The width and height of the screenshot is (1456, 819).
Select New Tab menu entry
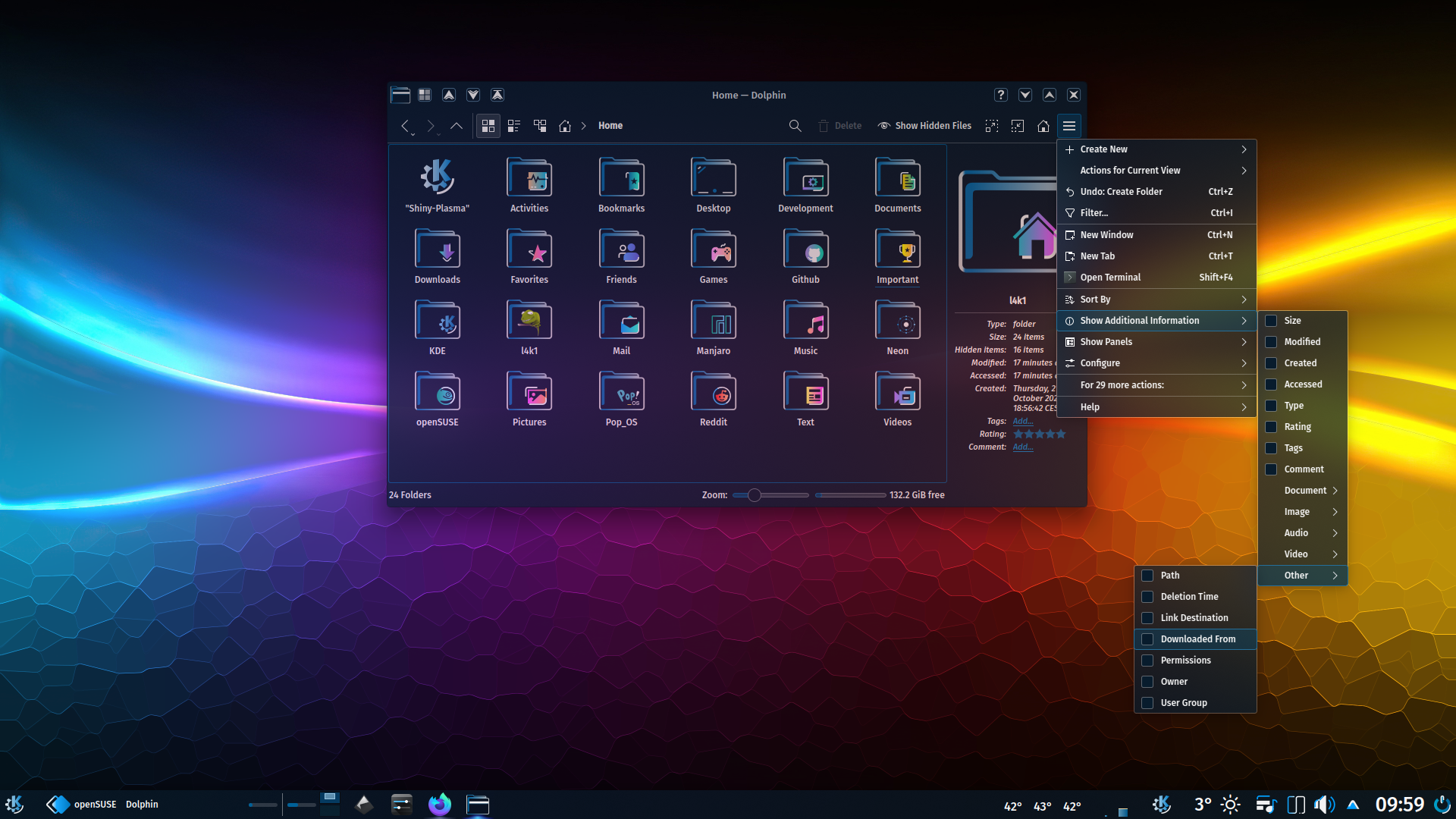tap(1156, 256)
